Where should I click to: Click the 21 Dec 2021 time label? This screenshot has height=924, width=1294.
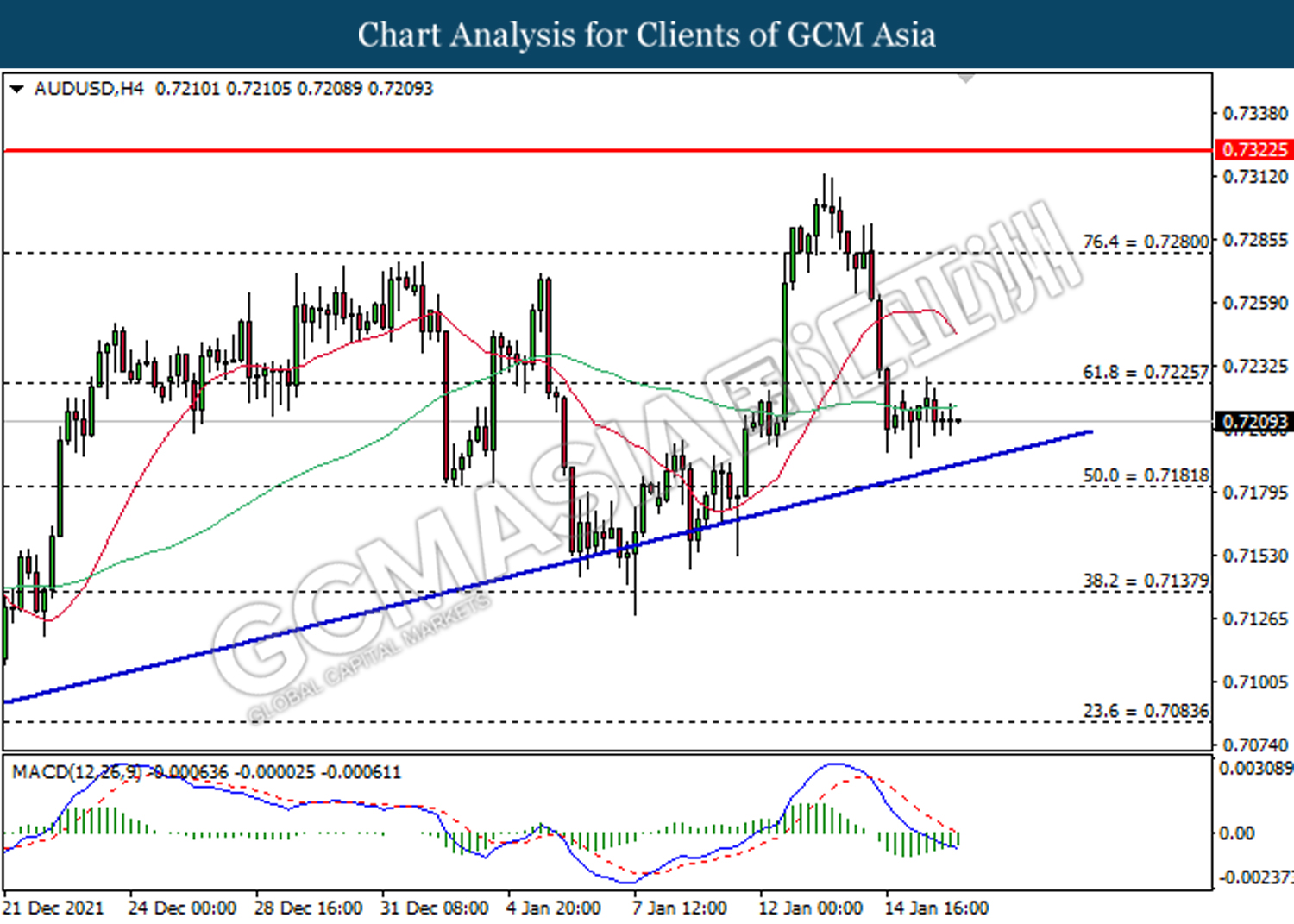click(x=53, y=908)
